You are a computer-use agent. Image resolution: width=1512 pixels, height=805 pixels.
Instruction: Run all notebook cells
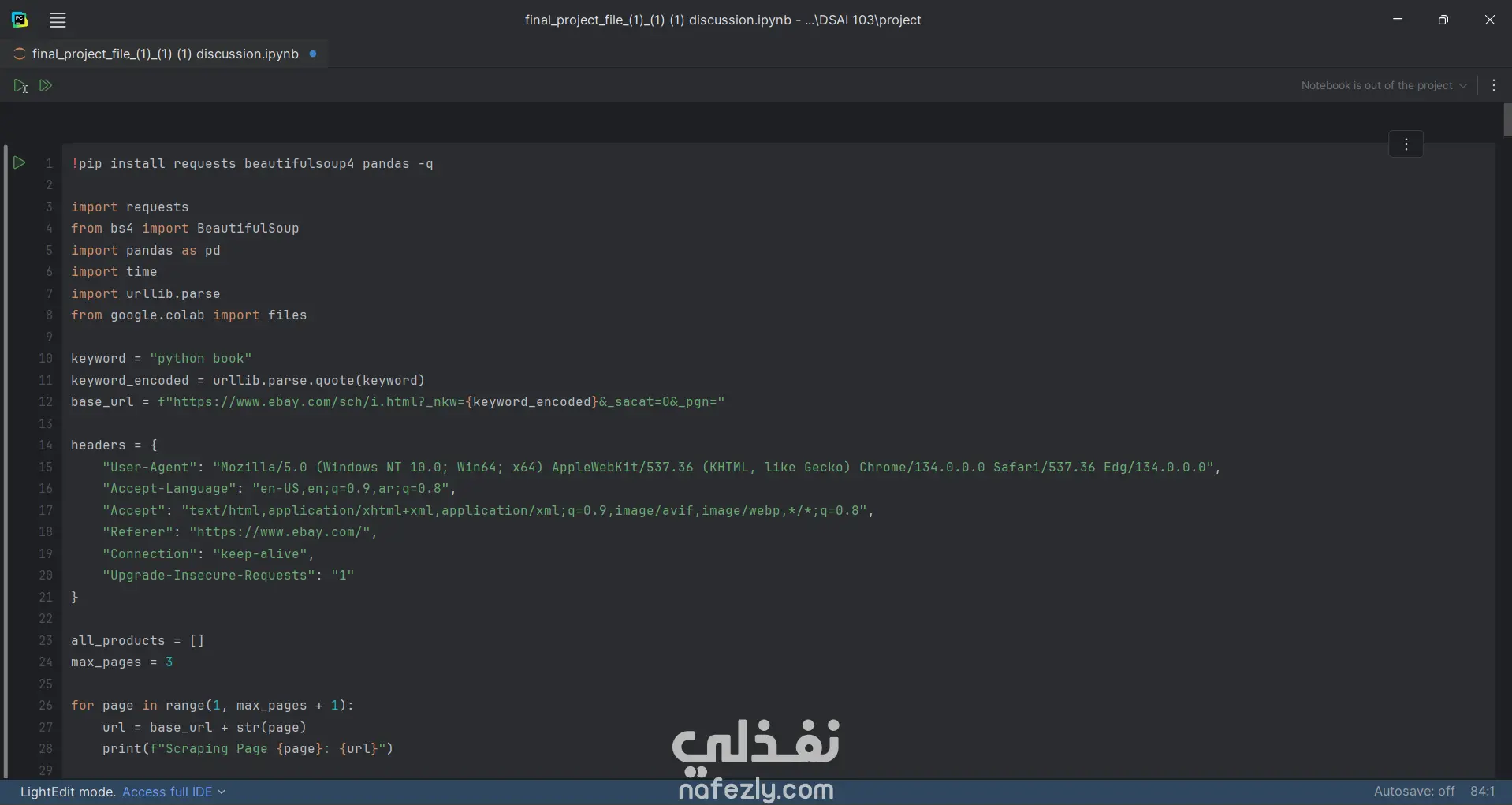pyautogui.click(x=46, y=85)
